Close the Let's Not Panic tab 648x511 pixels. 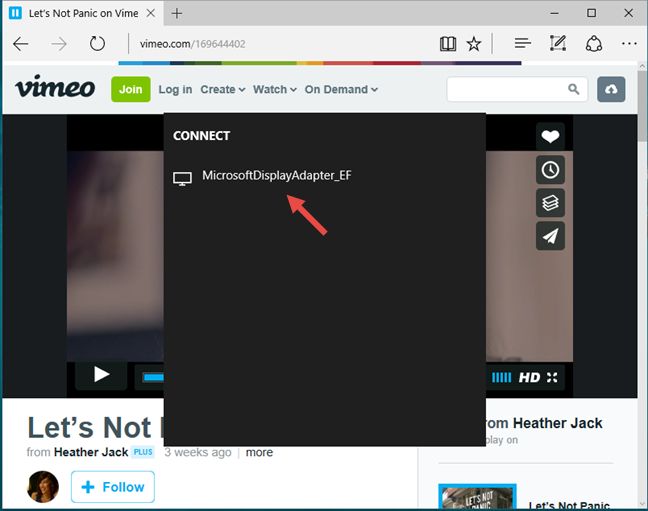coord(151,13)
